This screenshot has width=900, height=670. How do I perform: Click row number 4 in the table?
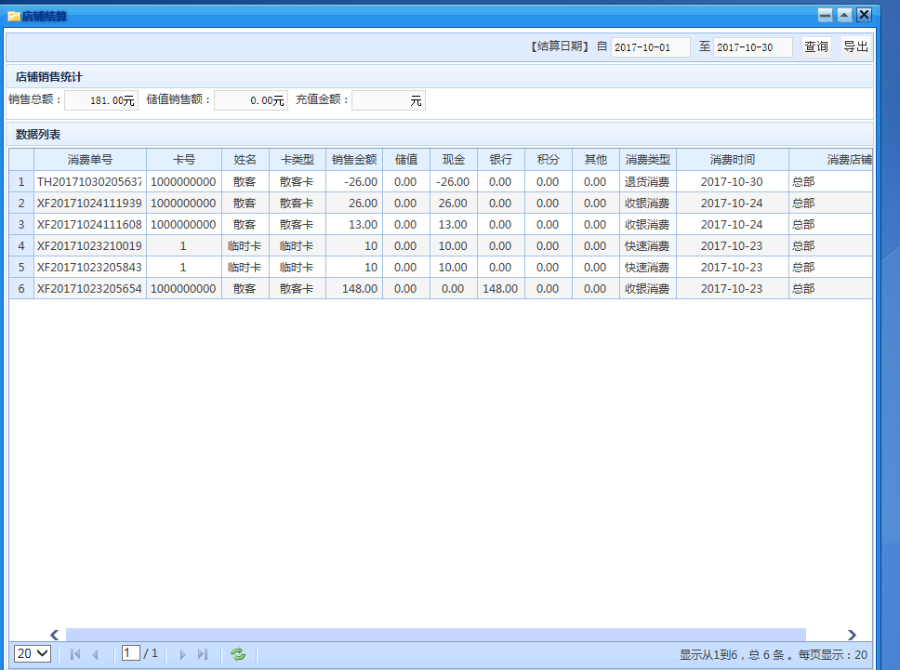click(x=21, y=246)
